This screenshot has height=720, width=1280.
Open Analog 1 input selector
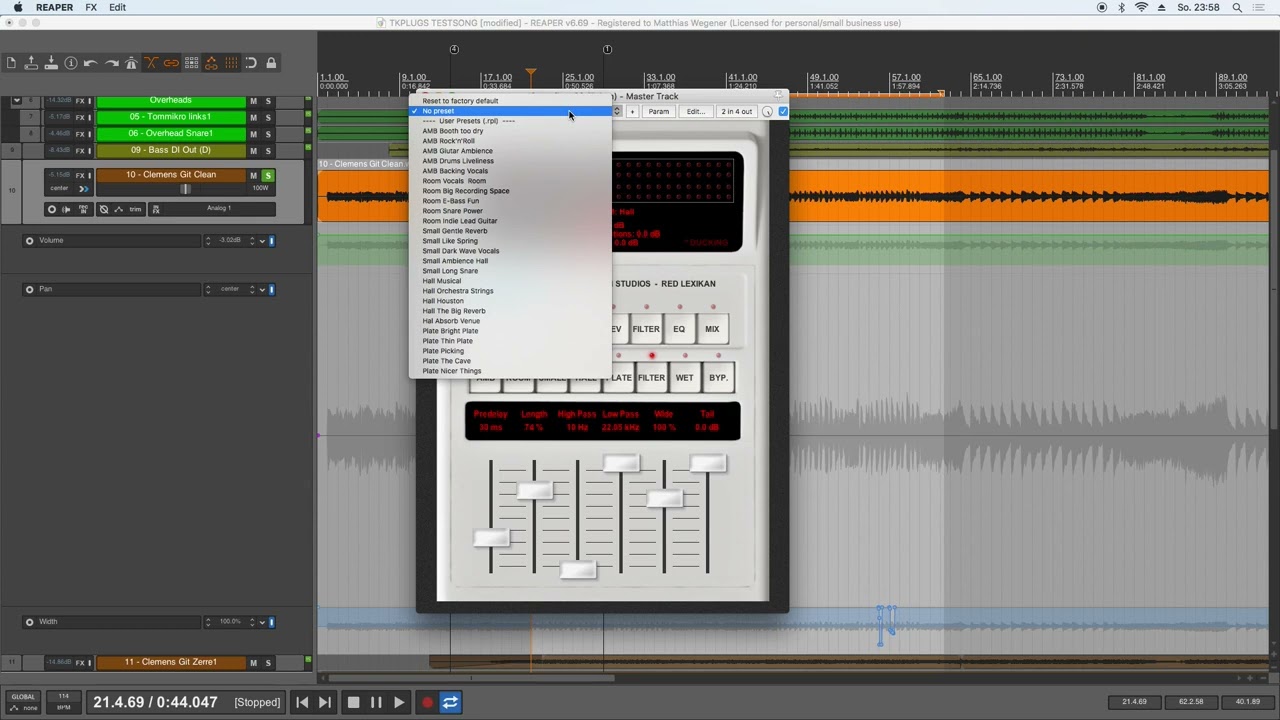coord(218,209)
